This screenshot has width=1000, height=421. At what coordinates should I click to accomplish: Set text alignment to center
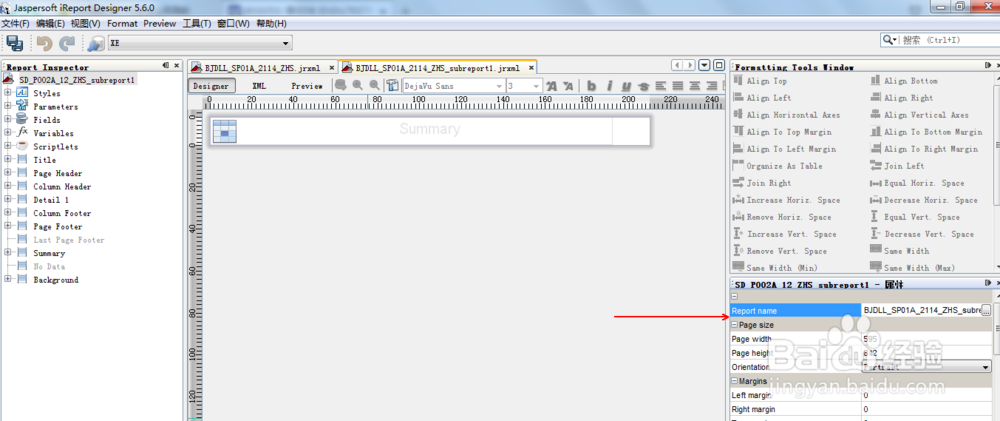[695, 85]
